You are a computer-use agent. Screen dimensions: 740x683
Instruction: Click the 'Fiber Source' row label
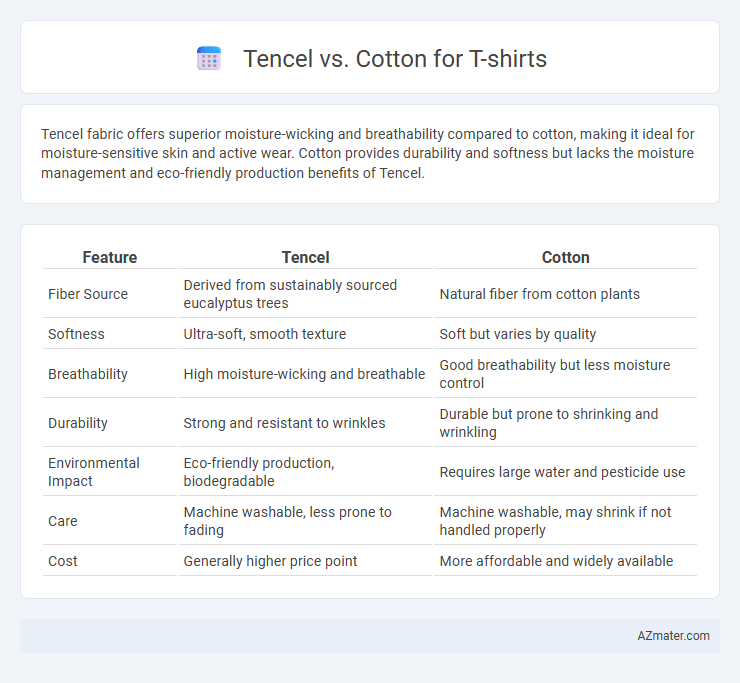88,294
